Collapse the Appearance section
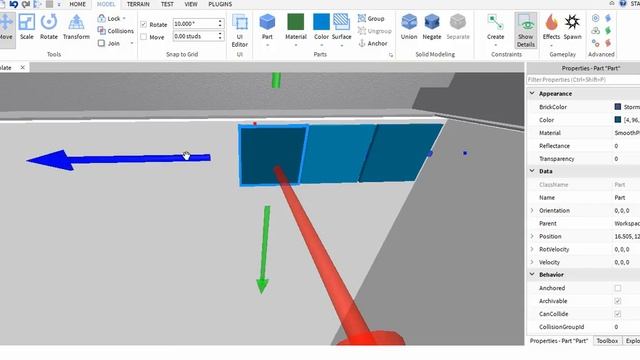 pos(532,93)
